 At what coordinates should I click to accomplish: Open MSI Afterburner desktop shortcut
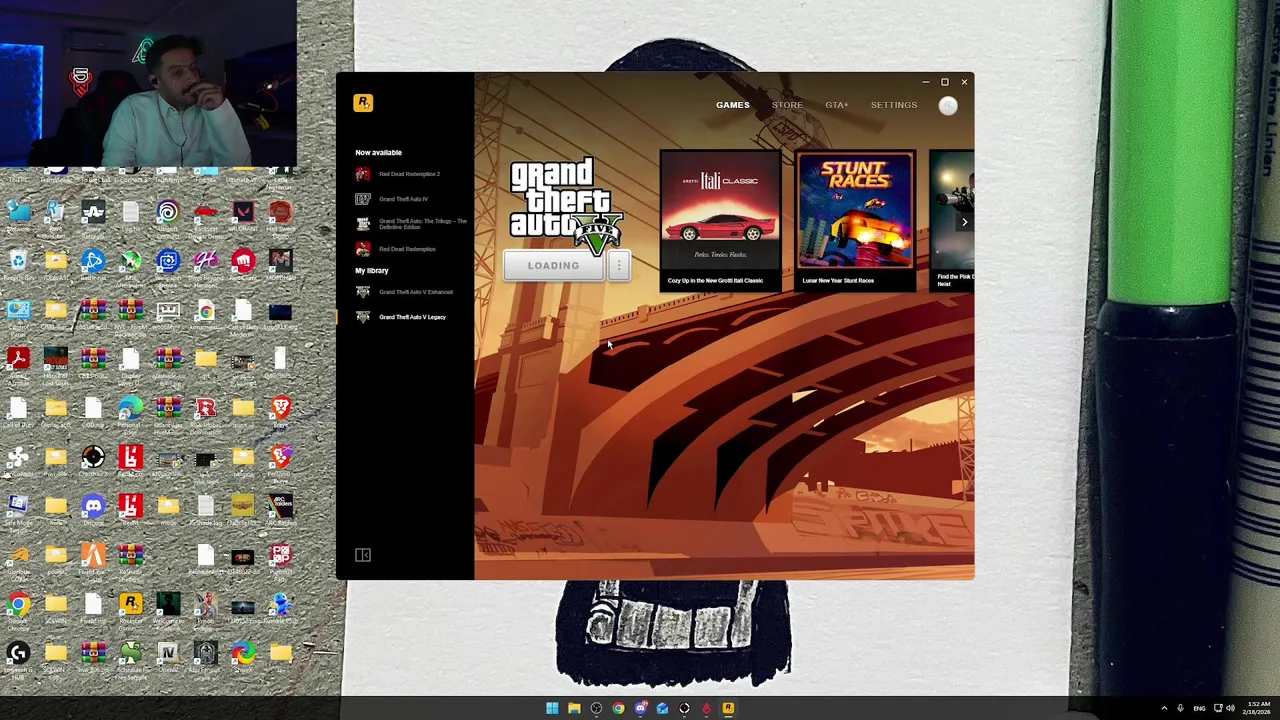click(x=131, y=266)
